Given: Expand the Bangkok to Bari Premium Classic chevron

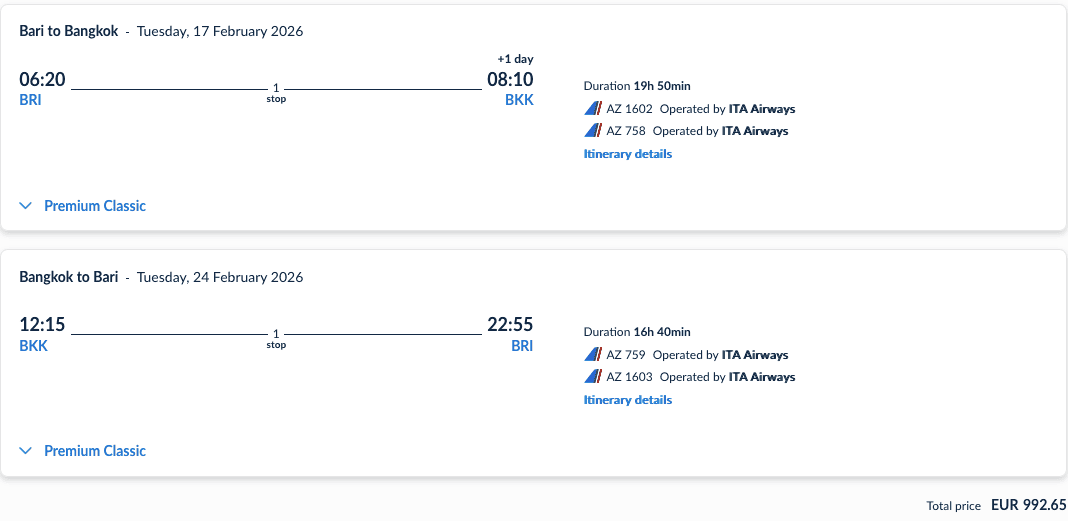Looking at the screenshot, I should click(x=27, y=451).
